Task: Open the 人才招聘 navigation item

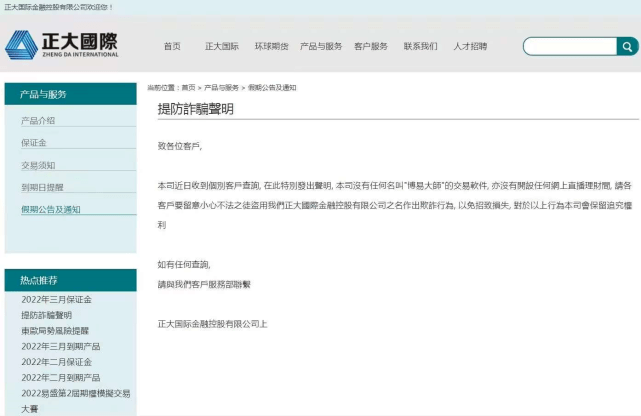Action: point(470,46)
